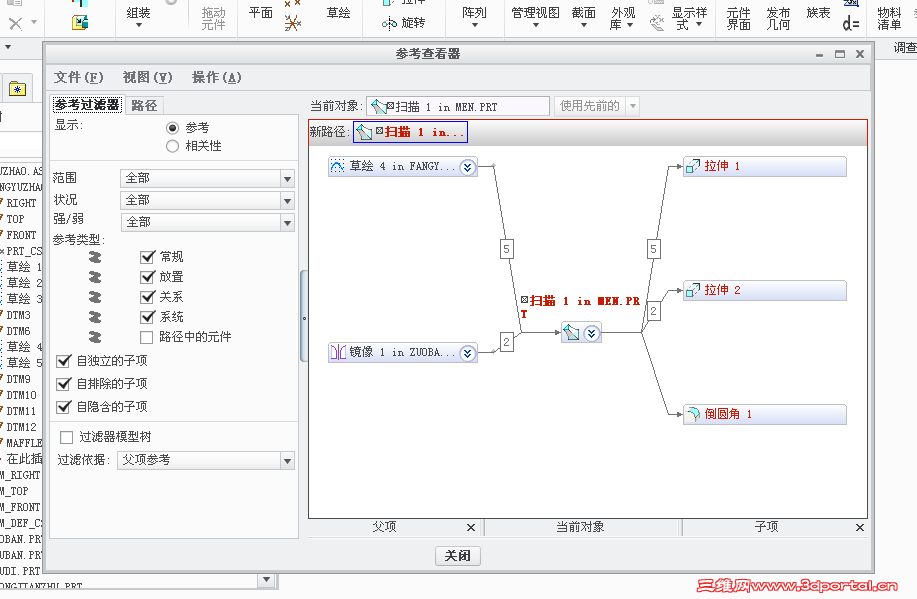This screenshot has height=599, width=917.
Task: Select the 拉伸 1 child node
Action: 765,167
